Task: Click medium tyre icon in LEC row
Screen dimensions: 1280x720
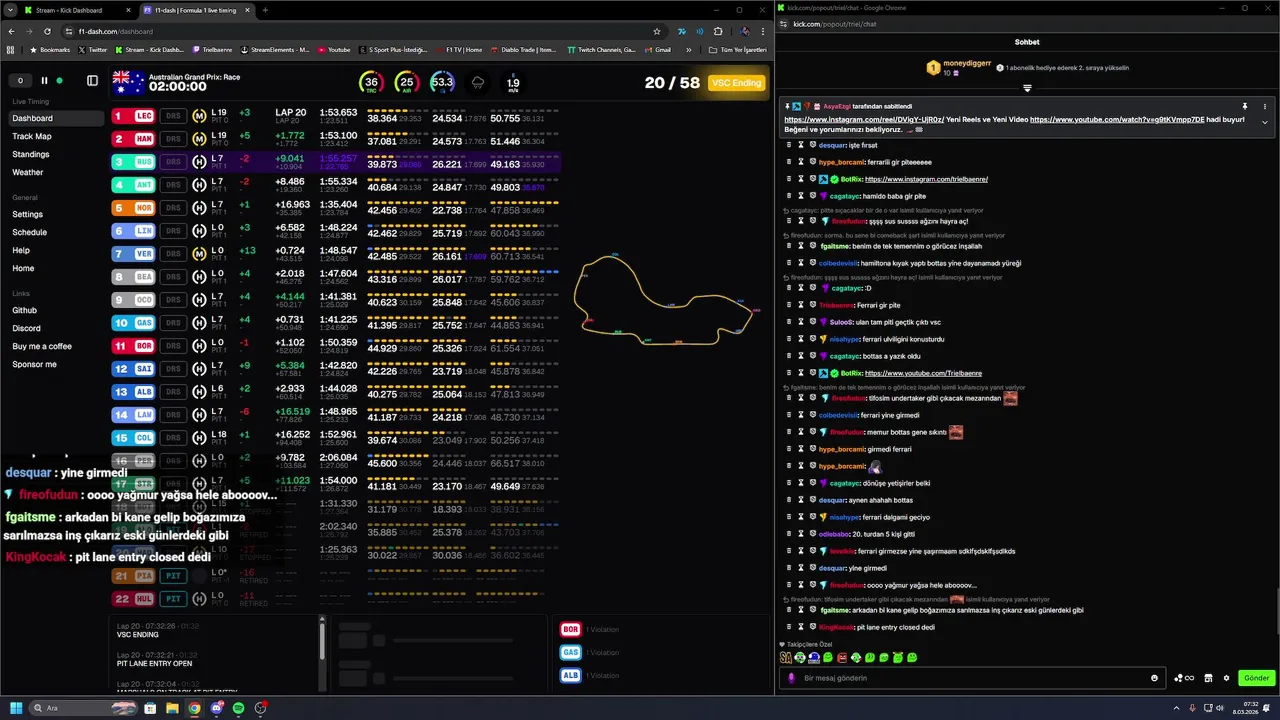Action: tap(200, 116)
